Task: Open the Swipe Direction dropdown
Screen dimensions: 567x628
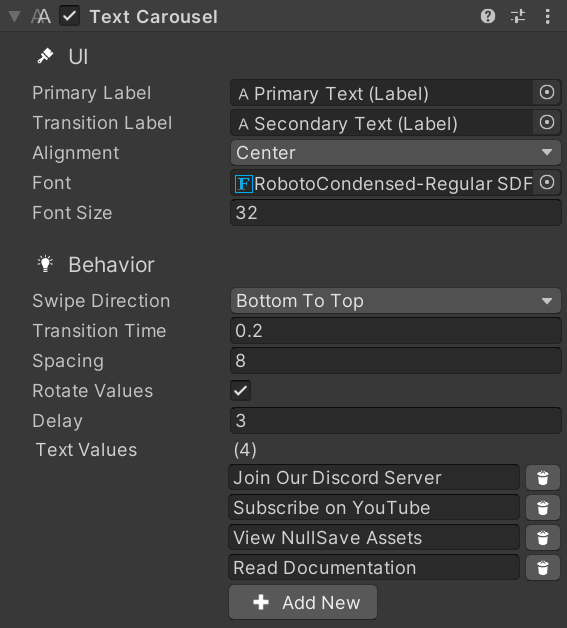Action: (x=396, y=301)
